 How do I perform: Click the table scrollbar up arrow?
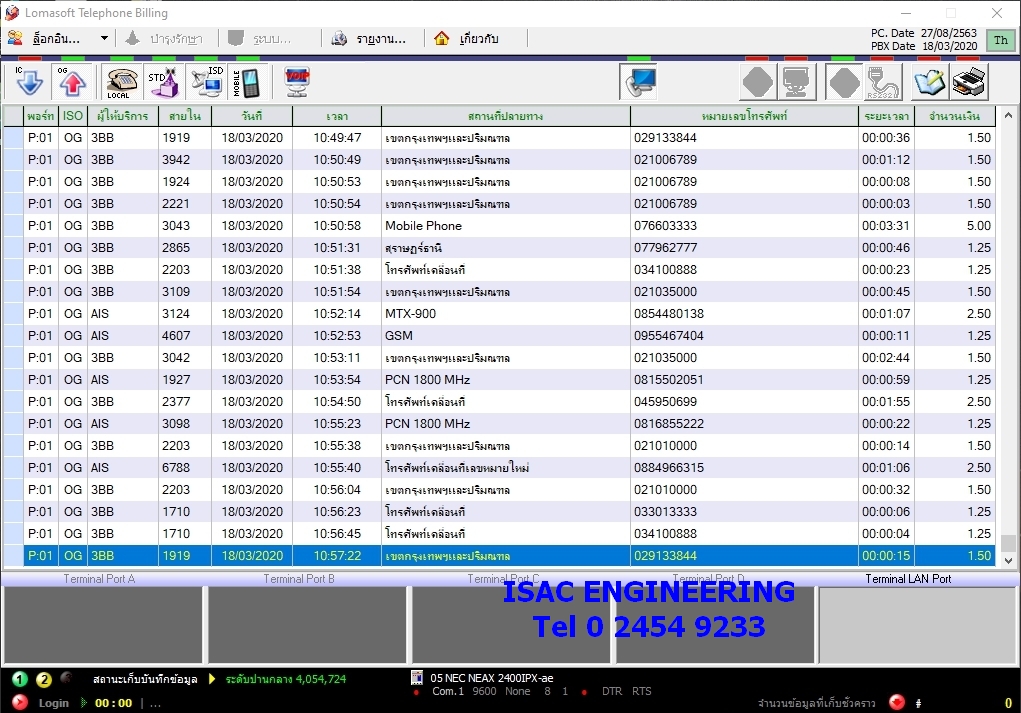(1008, 115)
